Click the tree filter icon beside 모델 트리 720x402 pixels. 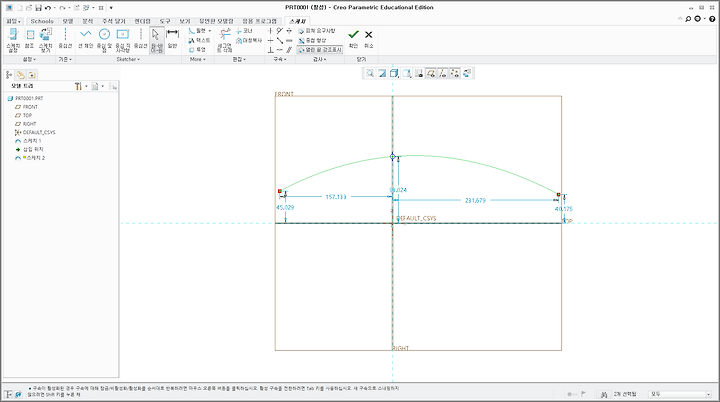(113, 86)
